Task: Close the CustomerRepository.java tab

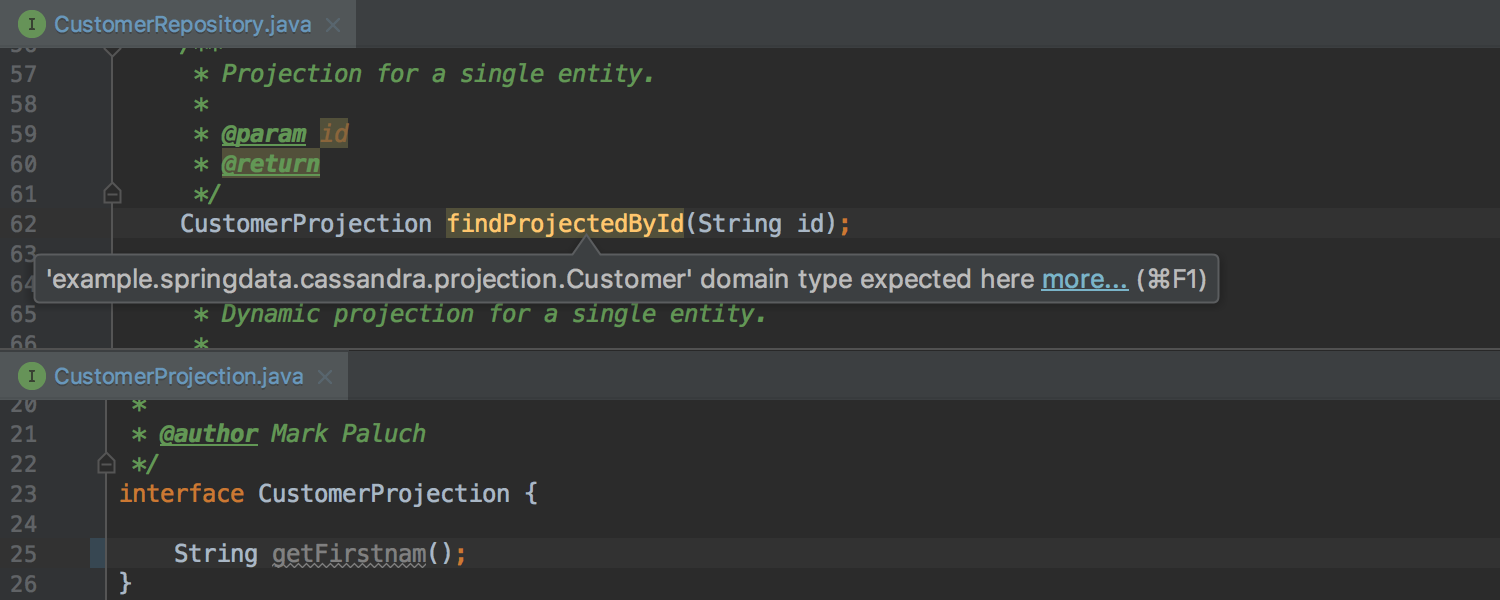Action: click(x=333, y=25)
